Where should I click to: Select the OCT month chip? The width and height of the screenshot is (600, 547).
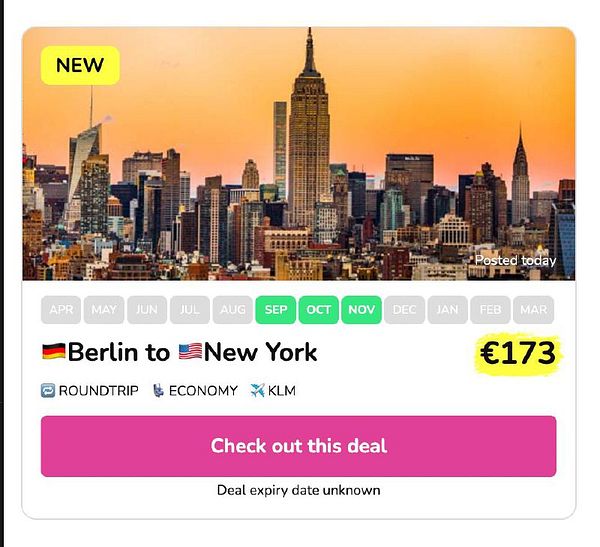click(318, 310)
